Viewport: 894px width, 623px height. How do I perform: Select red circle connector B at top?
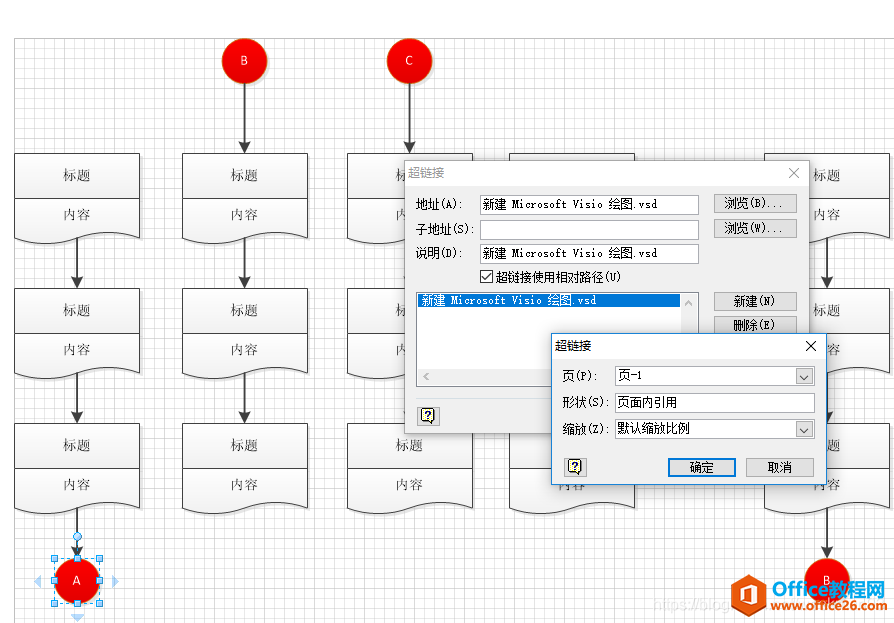[x=244, y=61]
